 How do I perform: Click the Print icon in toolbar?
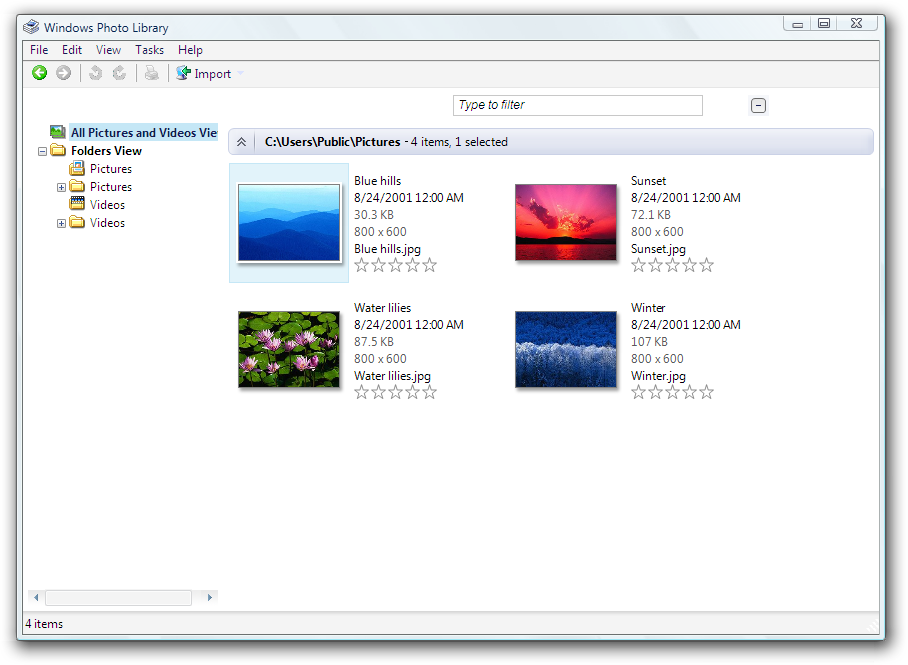click(151, 73)
